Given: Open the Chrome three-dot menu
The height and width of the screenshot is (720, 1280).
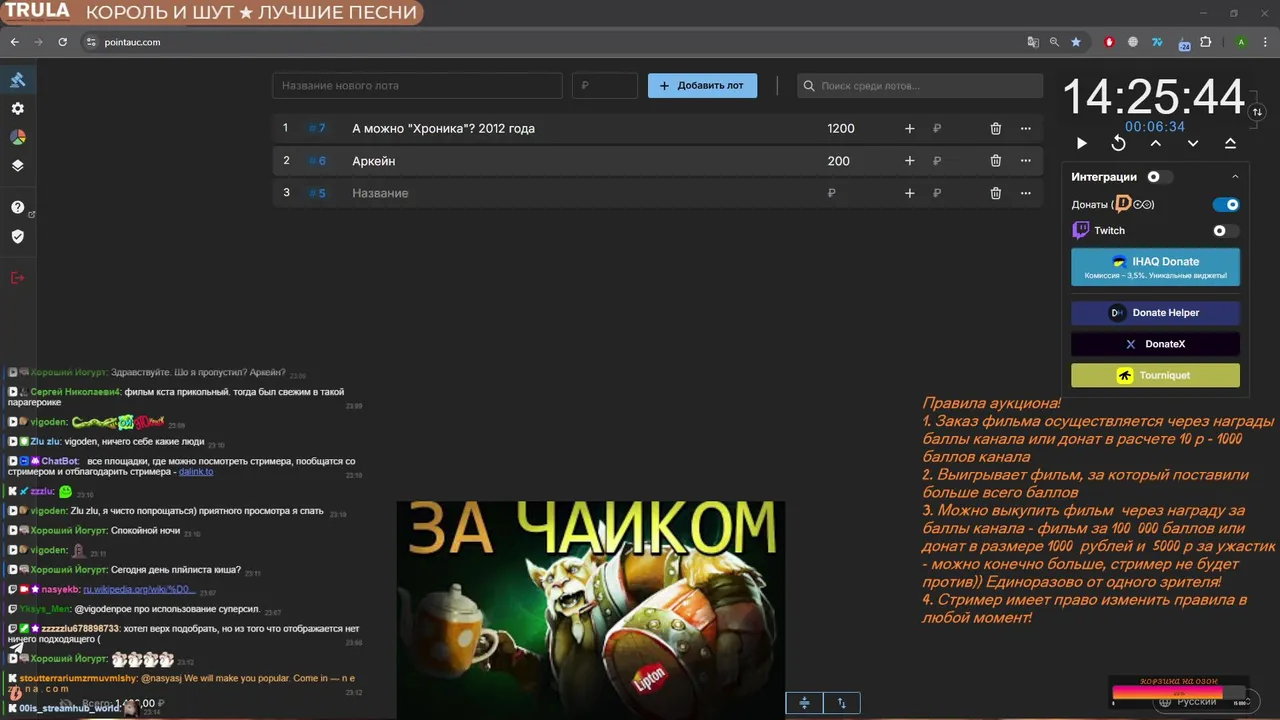Looking at the screenshot, I should pyautogui.click(x=1265, y=42).
